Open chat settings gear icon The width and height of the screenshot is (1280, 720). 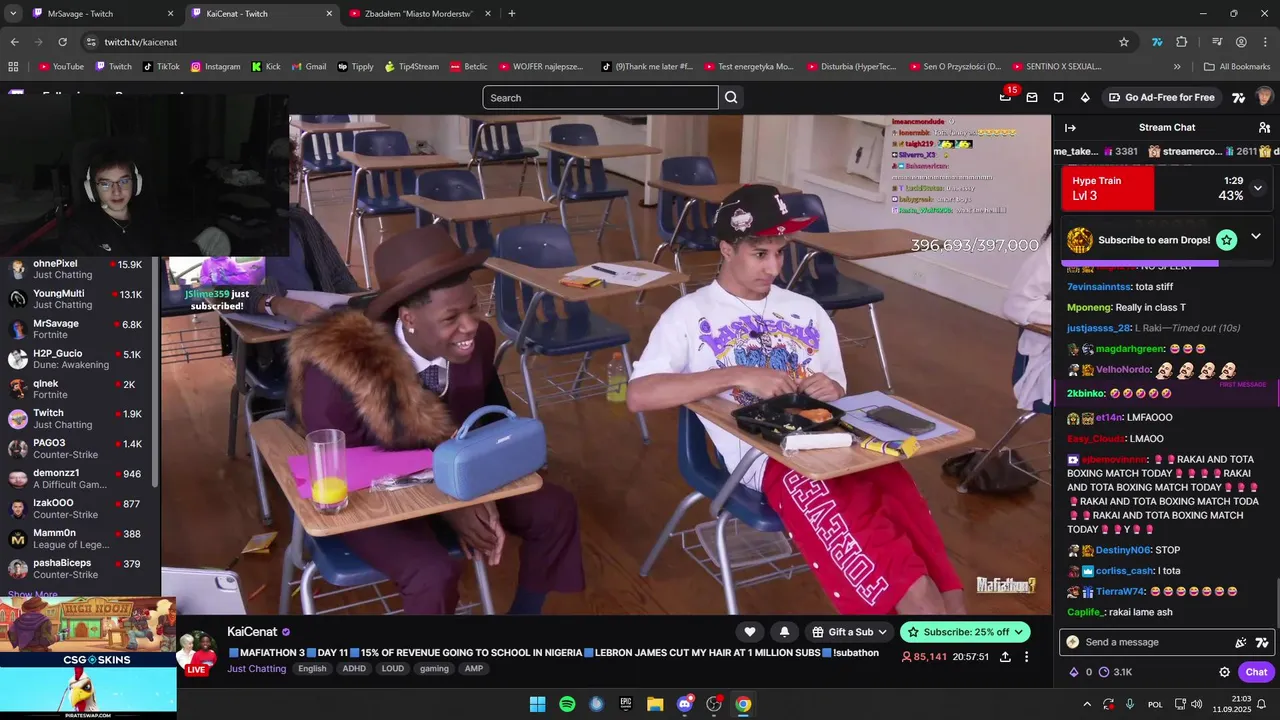click(x=1224, y=672)
